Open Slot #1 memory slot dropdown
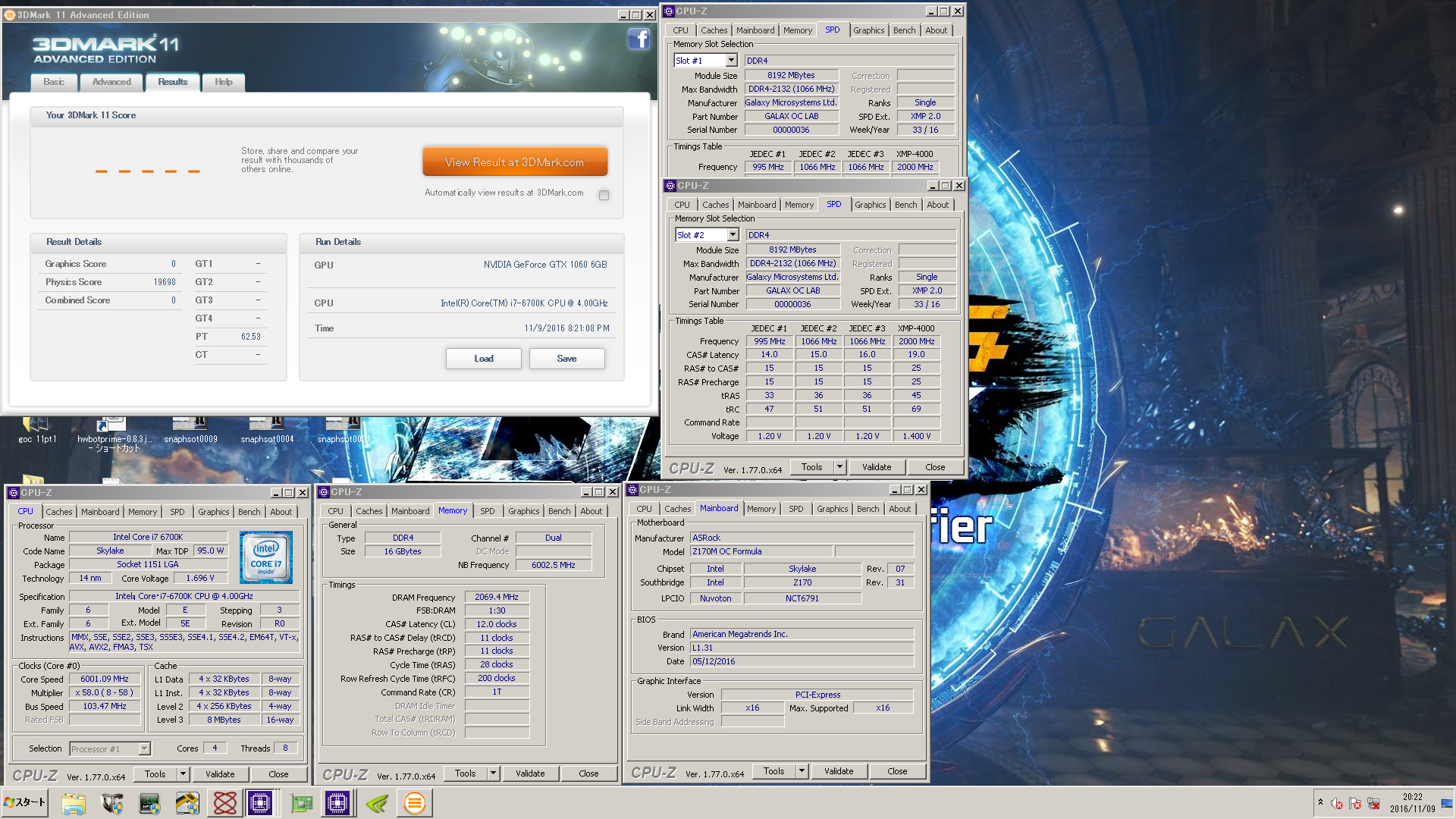This screenshot has height=819, width=1456. [x=732, y=61]
